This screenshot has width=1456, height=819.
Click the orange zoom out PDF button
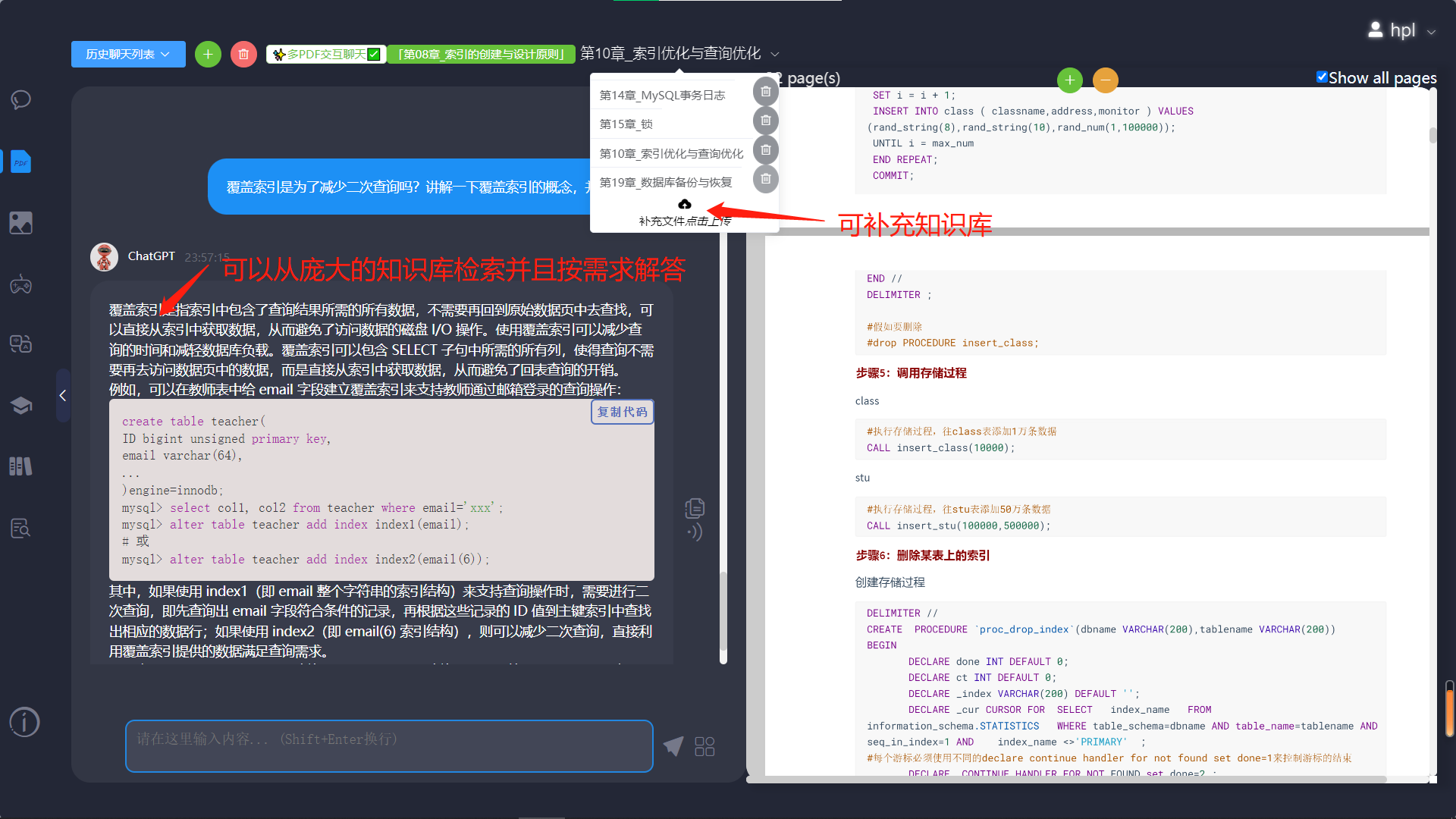pyautogui.click(x=1105, y=80)
